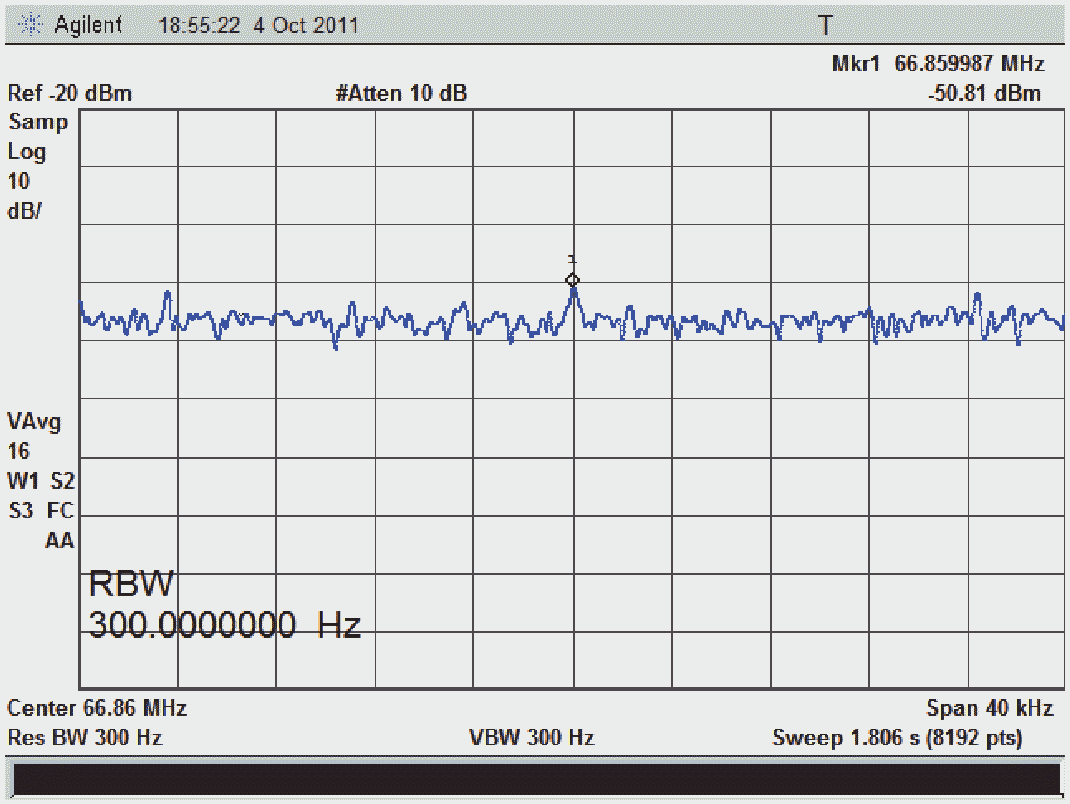Click the VAvg video averaging label
Image resolution: width=1070 pixels, height=804 pixels.
pos(34,421)
